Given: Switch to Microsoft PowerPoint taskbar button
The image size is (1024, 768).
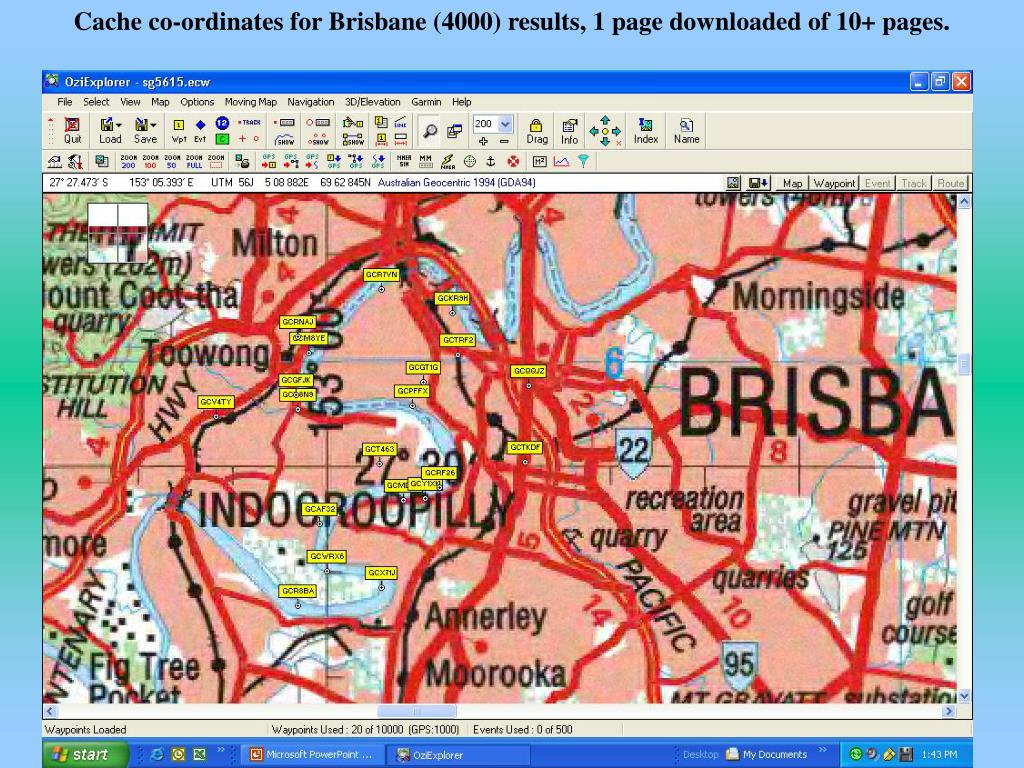Looking at the screenshot, I should [x=312, y=755].
